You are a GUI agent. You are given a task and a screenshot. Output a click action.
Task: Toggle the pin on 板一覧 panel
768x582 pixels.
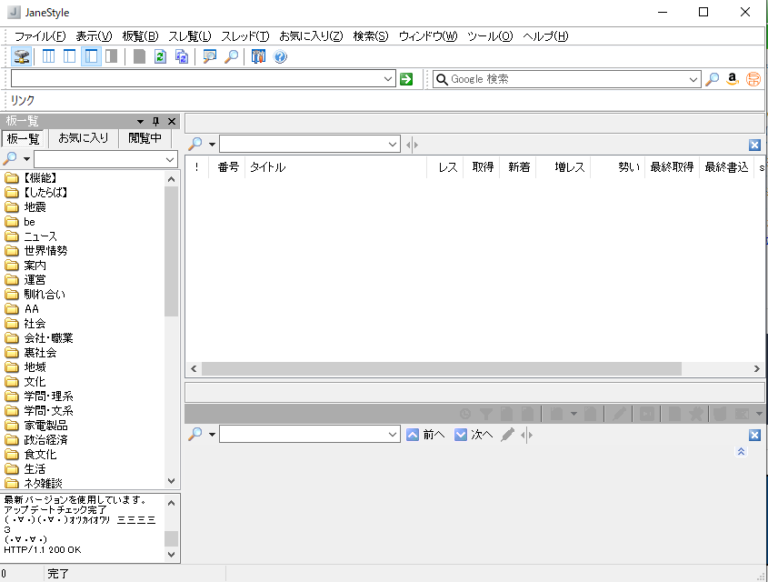tap(156, 121)
